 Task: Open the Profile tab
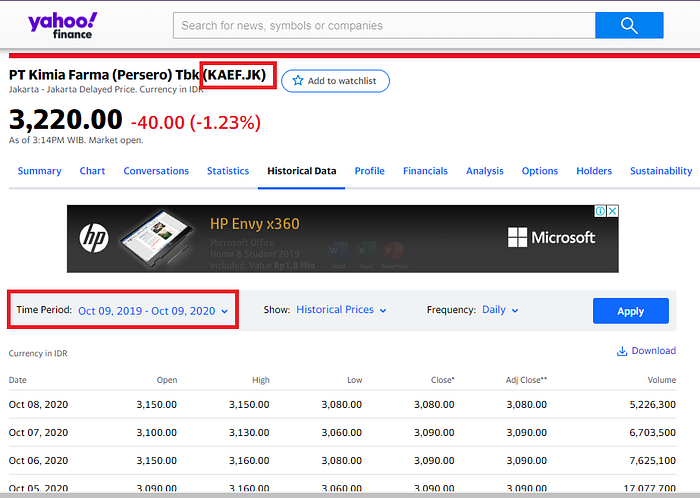pos(370,171)
